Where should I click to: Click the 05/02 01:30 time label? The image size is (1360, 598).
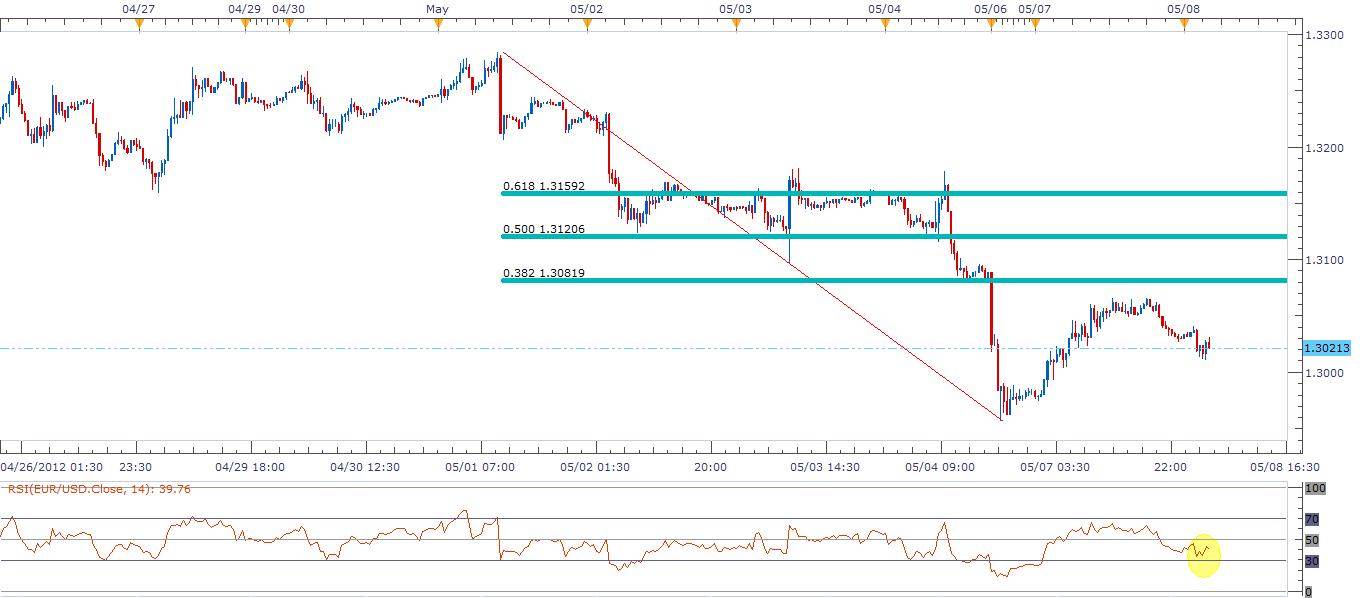click(595, 467)
